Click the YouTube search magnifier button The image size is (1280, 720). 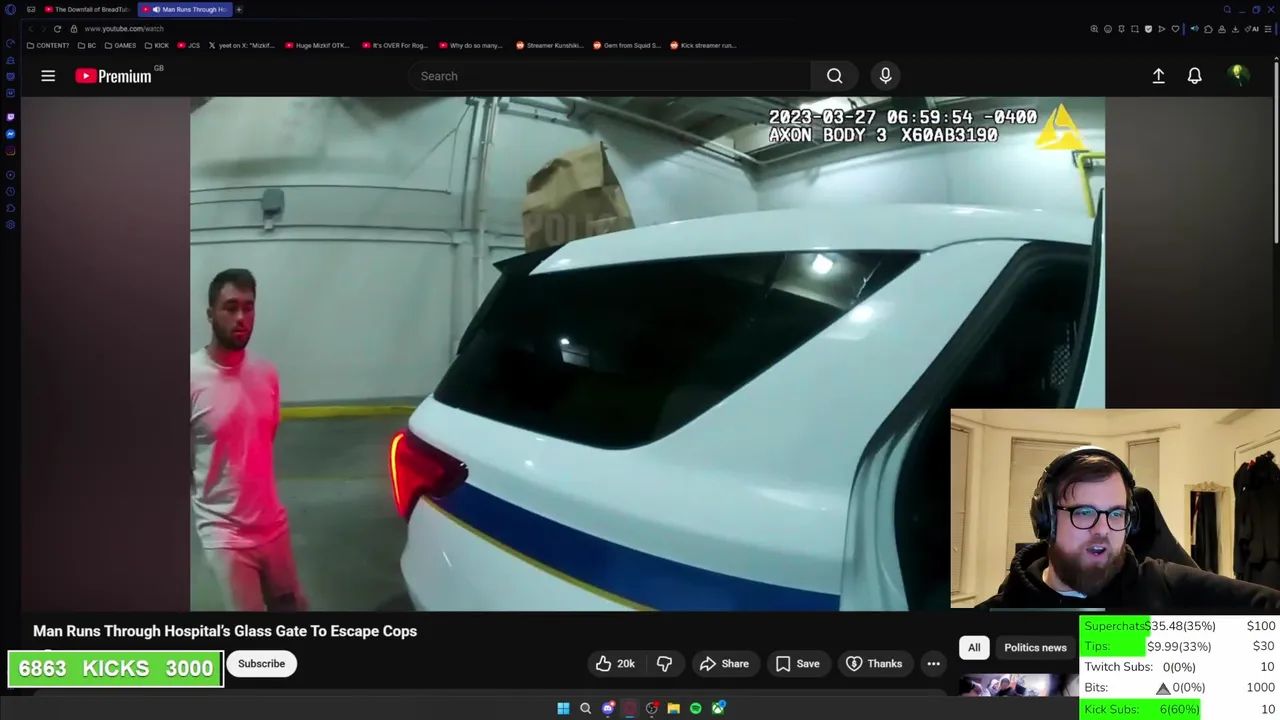coord(835,76)
